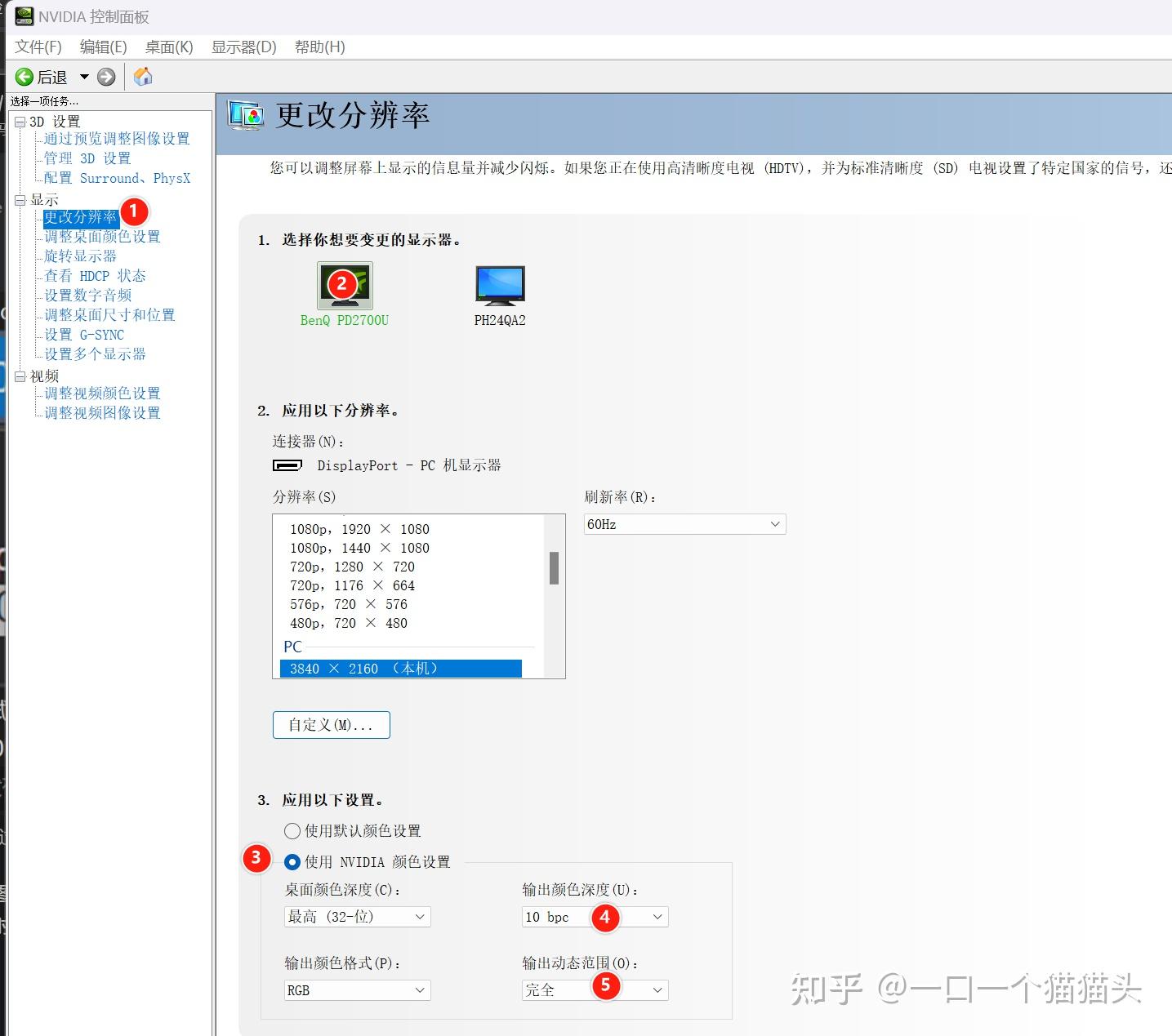
Task: Collapse the 显示 tree node
Action: tap(20, 200)
